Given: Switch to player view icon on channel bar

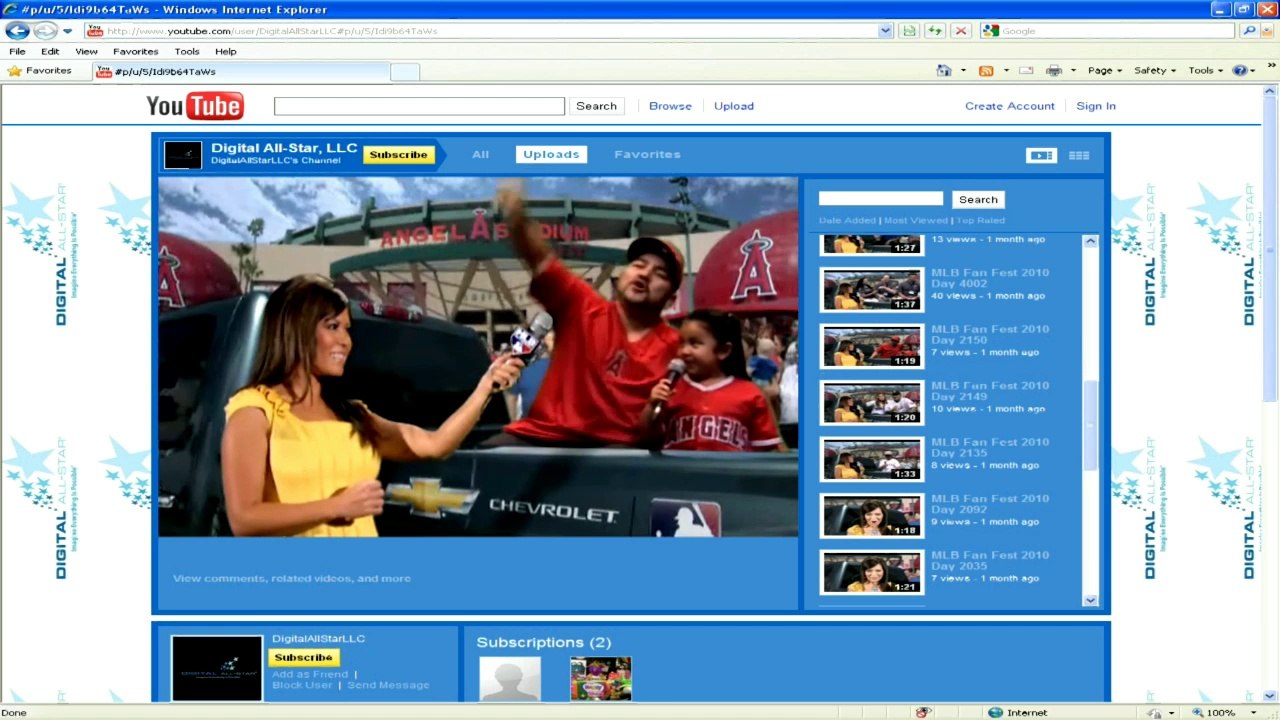Looking at the screenshot, I should click(1041, 155).
